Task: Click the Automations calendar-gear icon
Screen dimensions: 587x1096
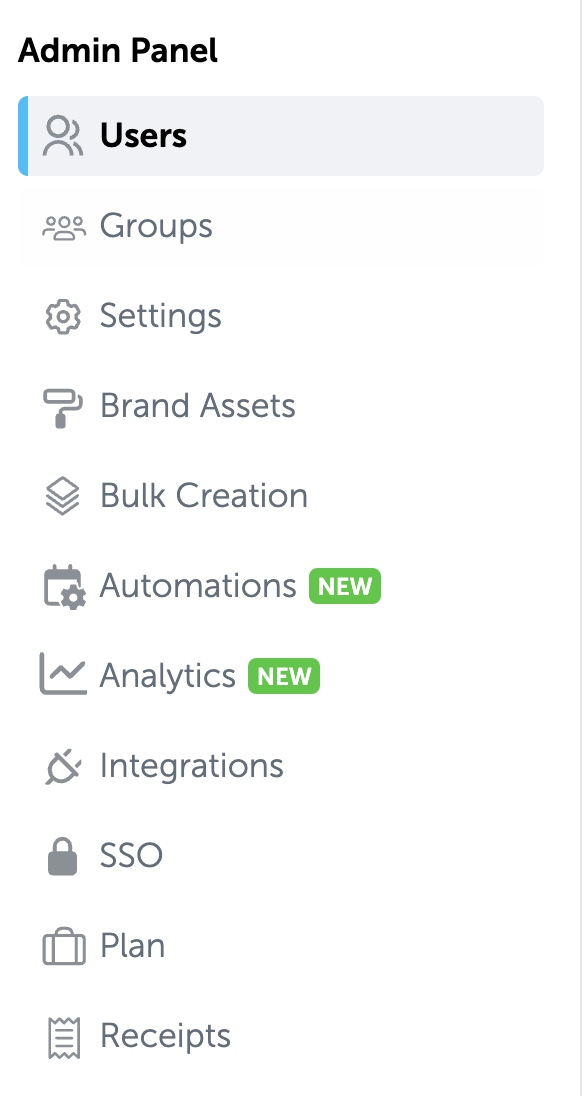Action: (64, 587)
